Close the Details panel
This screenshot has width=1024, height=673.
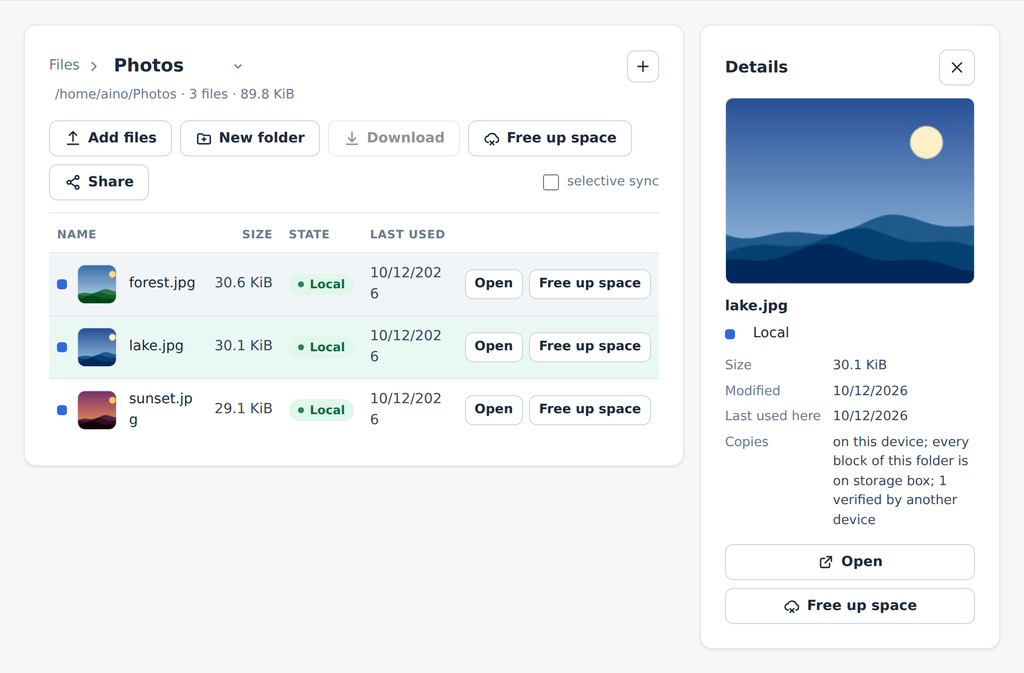tap(957, 67)
